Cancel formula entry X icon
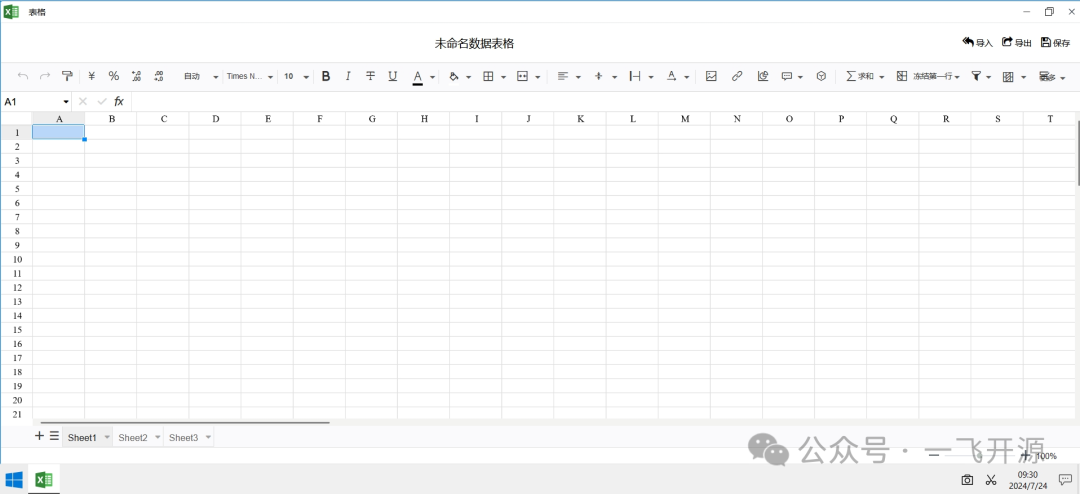 (x=83, y=101)
